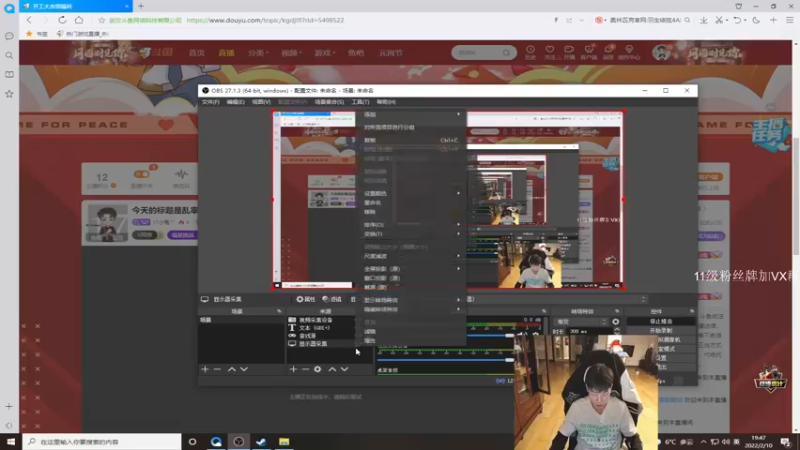Open browser downloads icon
The height and width of the screenshot is (450, 800).
tap(704, 20)
